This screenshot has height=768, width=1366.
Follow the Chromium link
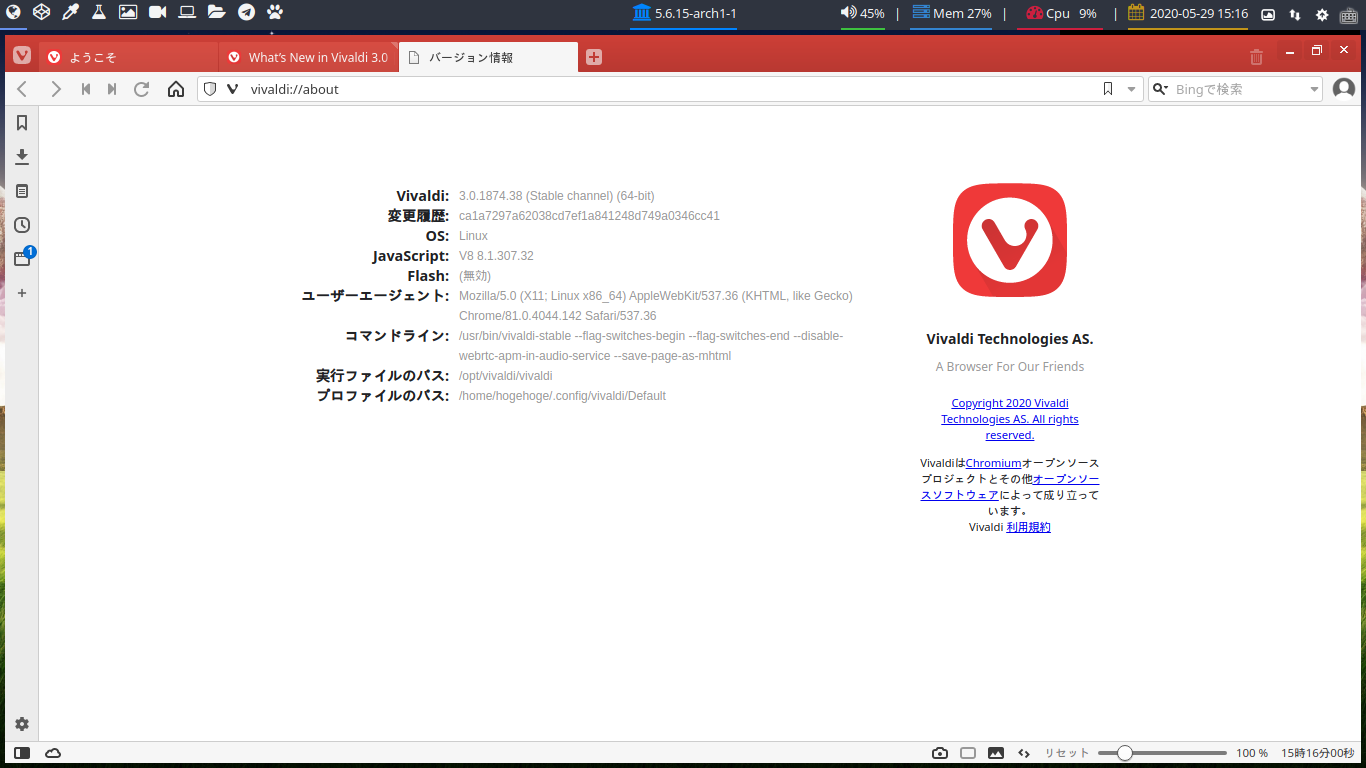point(993,463)
